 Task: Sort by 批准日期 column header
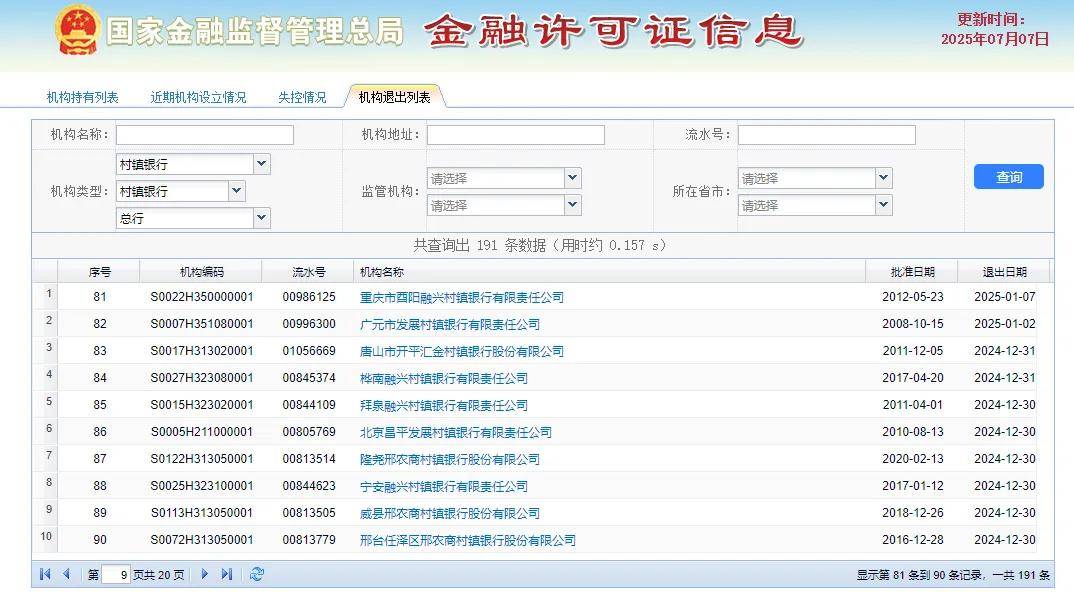click(912, 272)
